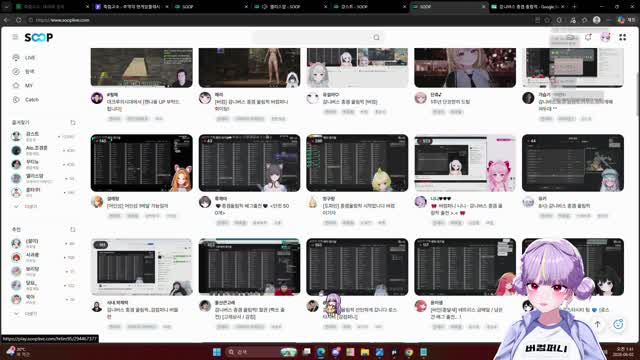640x360 pixels.
Task: Switch to the first browser tab with the green favicon
Action: pyautogui.click(x=52, y=7)
